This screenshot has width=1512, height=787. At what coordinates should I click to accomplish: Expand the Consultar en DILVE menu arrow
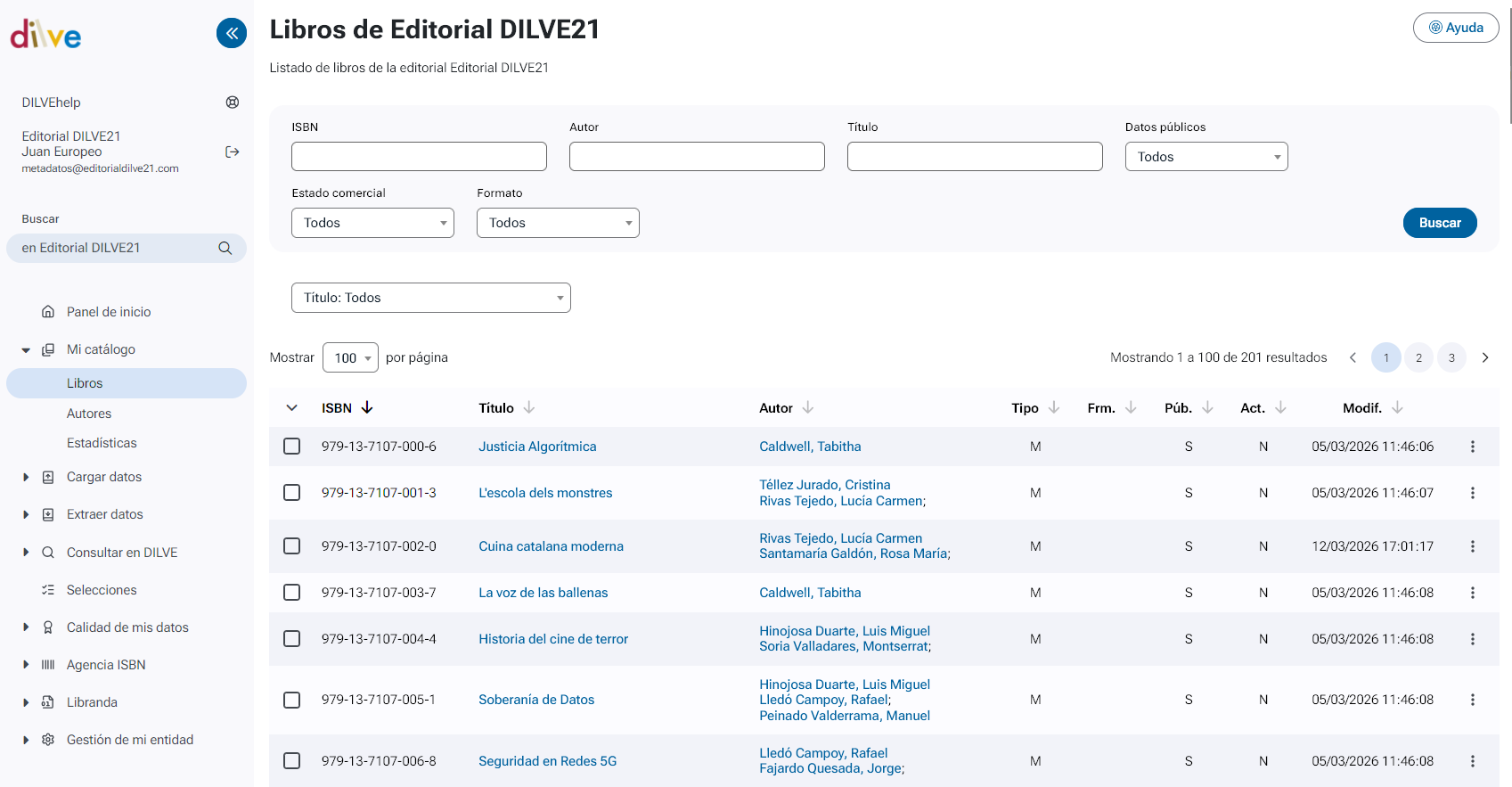coord(26,553)
